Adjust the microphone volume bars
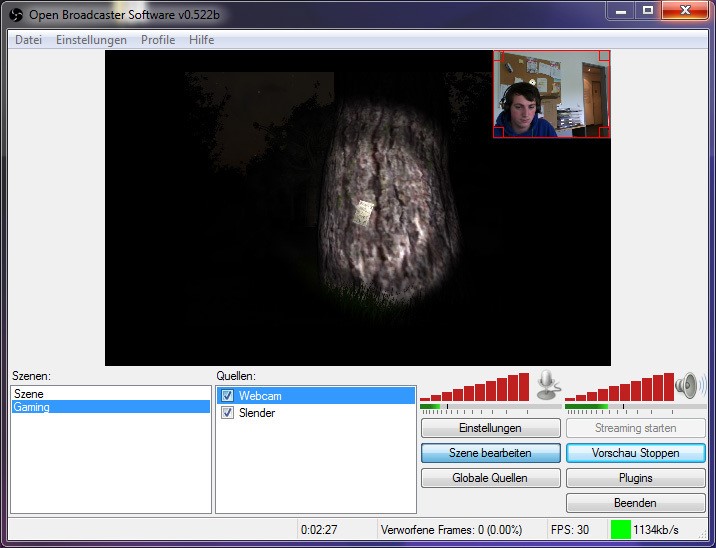Screen dimensions: 716x548 click(x=474, y=387)
